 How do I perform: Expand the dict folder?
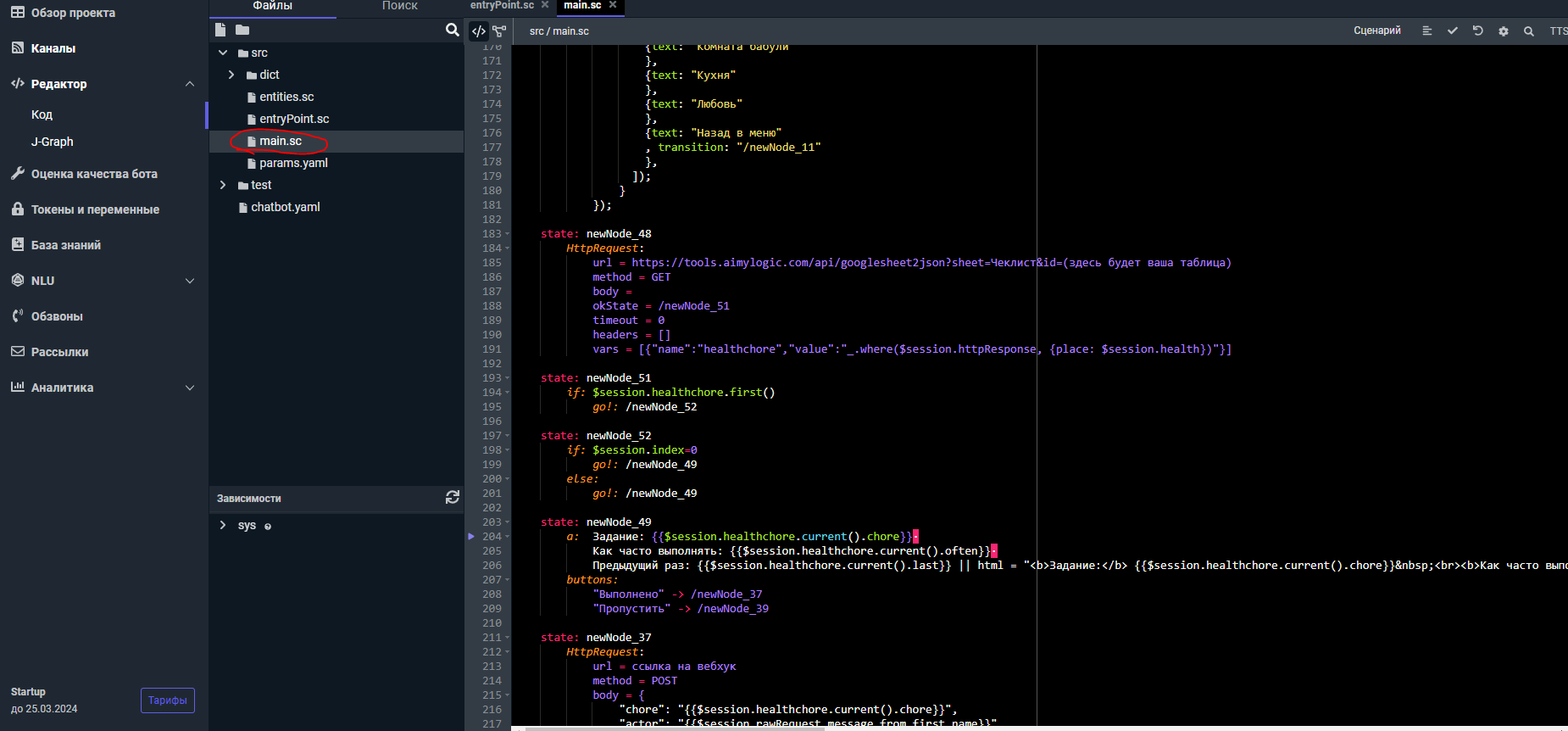231,75
